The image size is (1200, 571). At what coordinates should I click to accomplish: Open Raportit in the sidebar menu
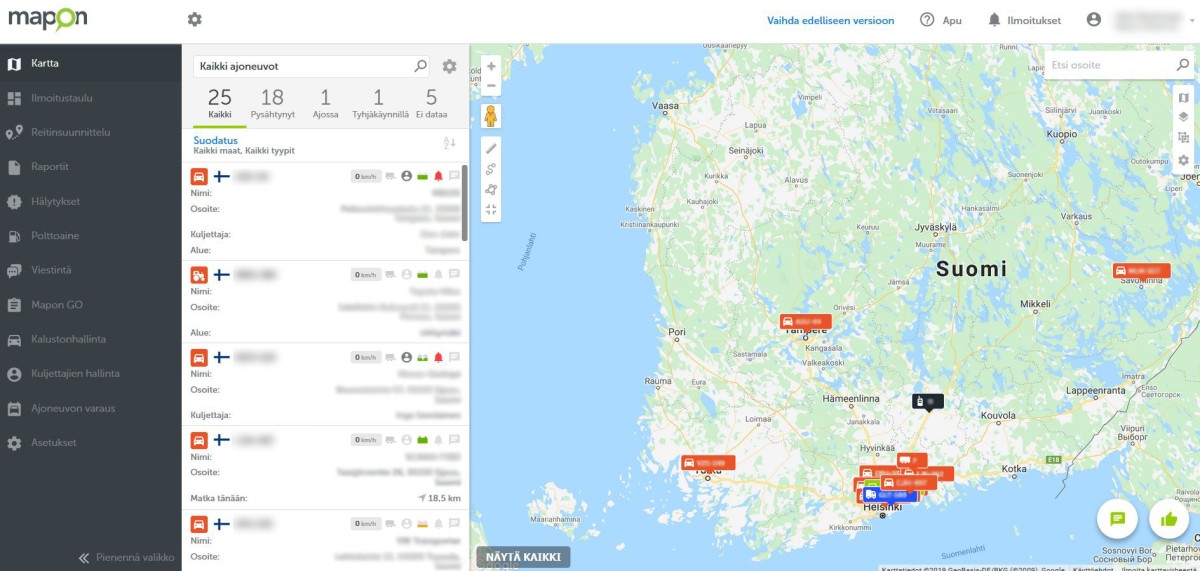click(50, 167)
